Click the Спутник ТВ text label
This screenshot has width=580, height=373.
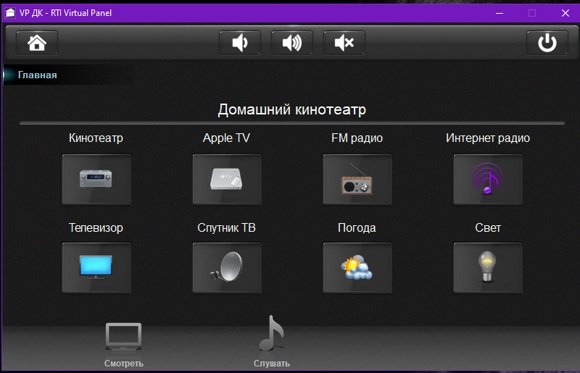click(226, 228)
